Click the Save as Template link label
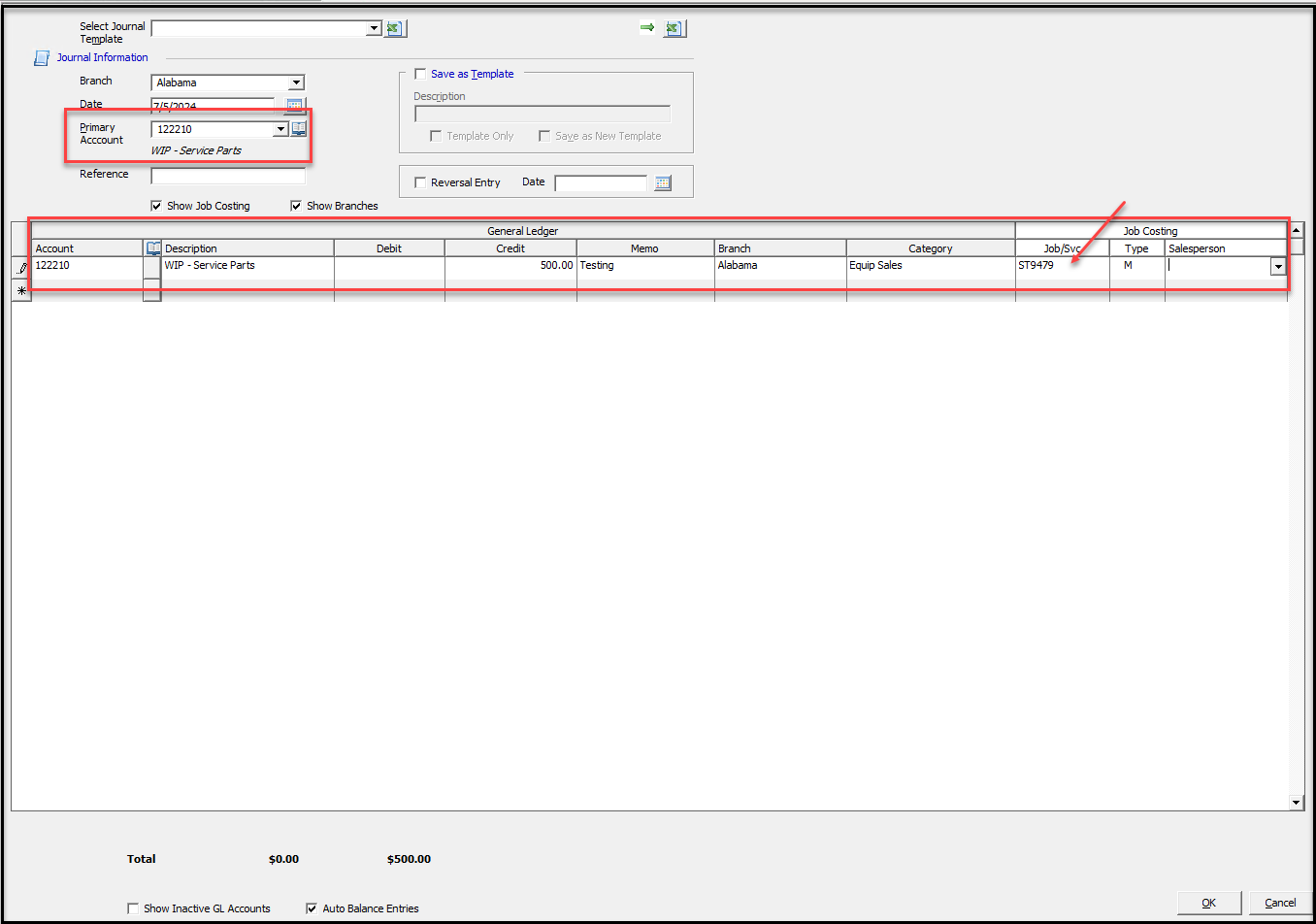The image size is (1316, 924). pyautogui.click(x=472, y=74)
